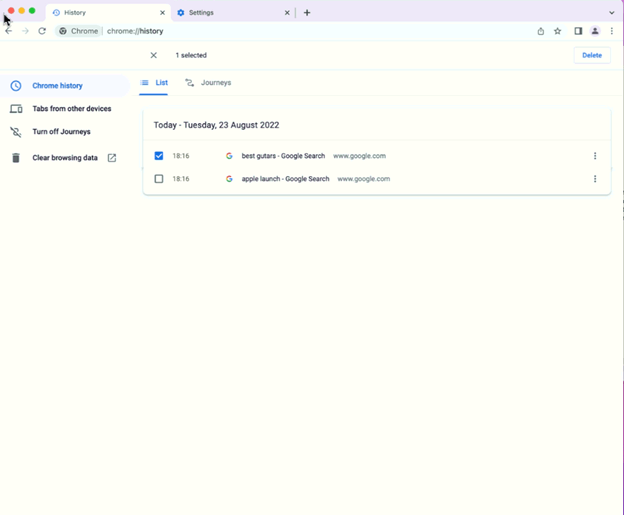The width and height of the screenshot is (624, 515).
Task: Click Google favicon of best gutars entry
Action: coord(229,156)
